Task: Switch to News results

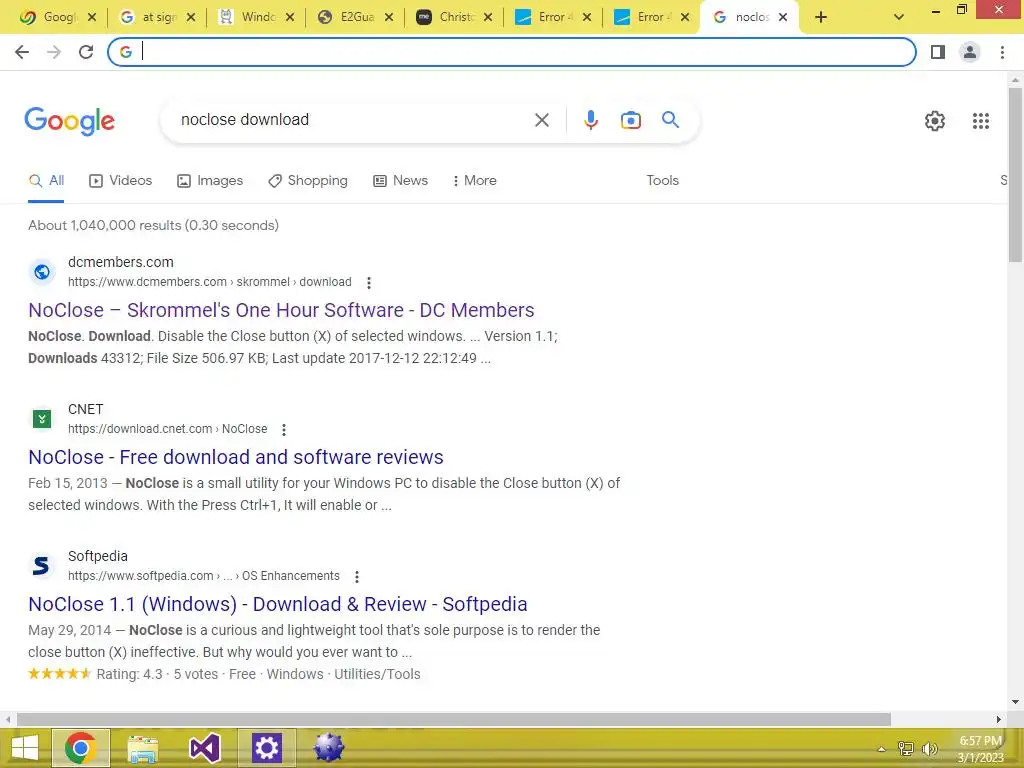Action: click(400, 181)
